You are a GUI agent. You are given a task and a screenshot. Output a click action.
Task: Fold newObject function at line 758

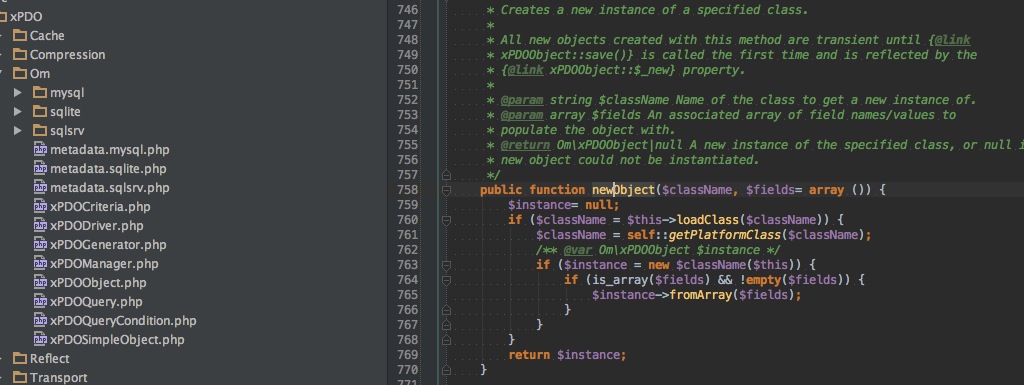click(447, 190)
